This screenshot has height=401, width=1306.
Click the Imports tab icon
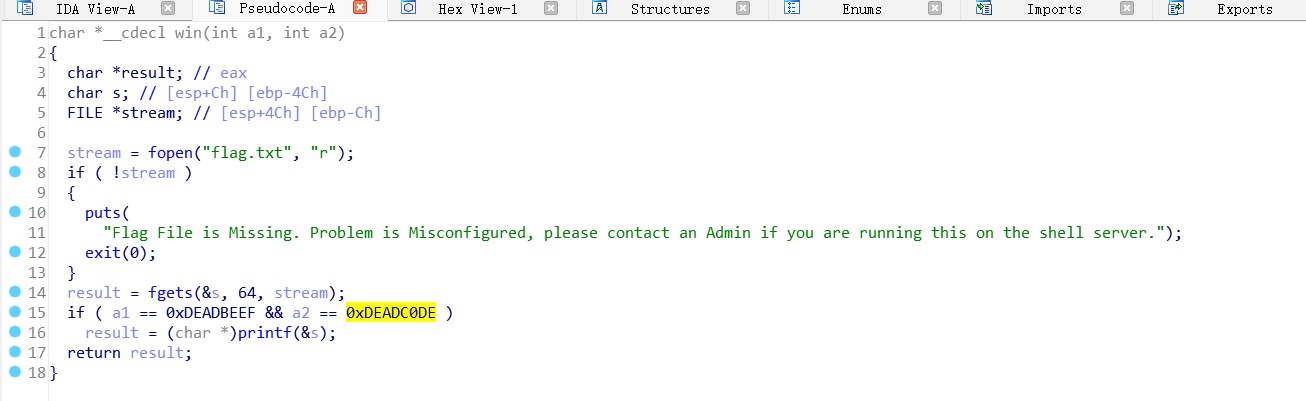point(984,9)
